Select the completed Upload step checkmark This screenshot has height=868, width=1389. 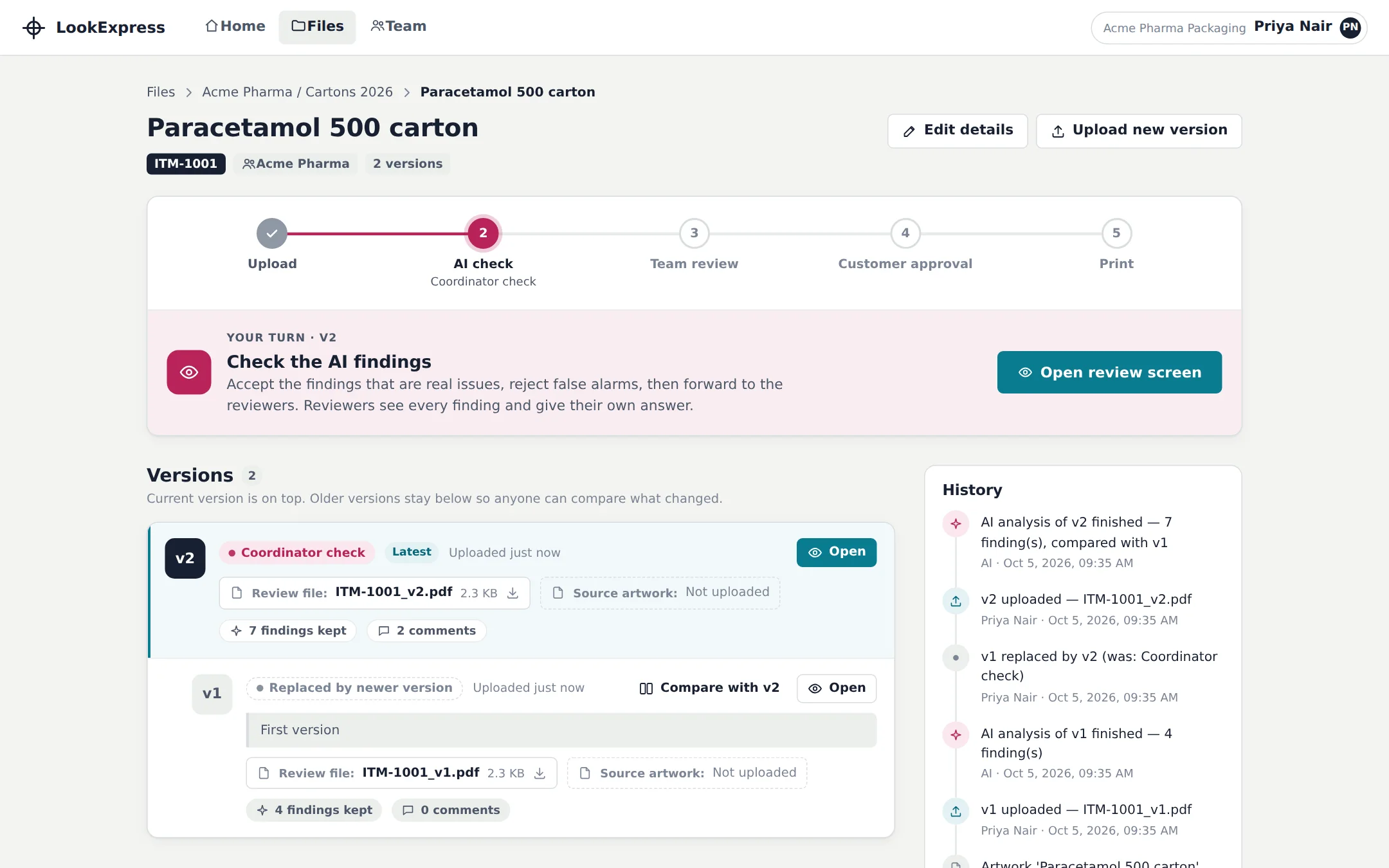coord(272,233)
